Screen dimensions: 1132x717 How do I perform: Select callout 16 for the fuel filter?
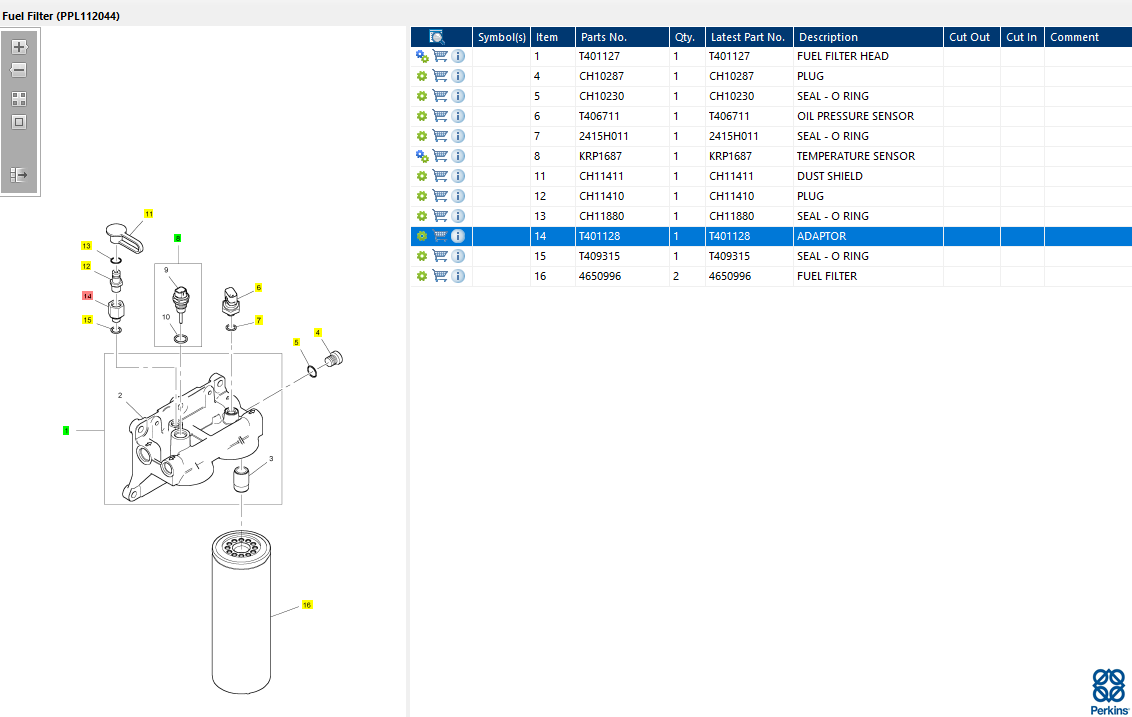coord(307,605)
